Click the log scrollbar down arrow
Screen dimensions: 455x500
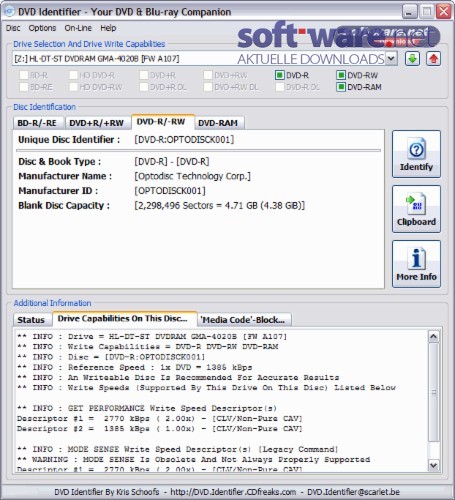coord(433,464)
